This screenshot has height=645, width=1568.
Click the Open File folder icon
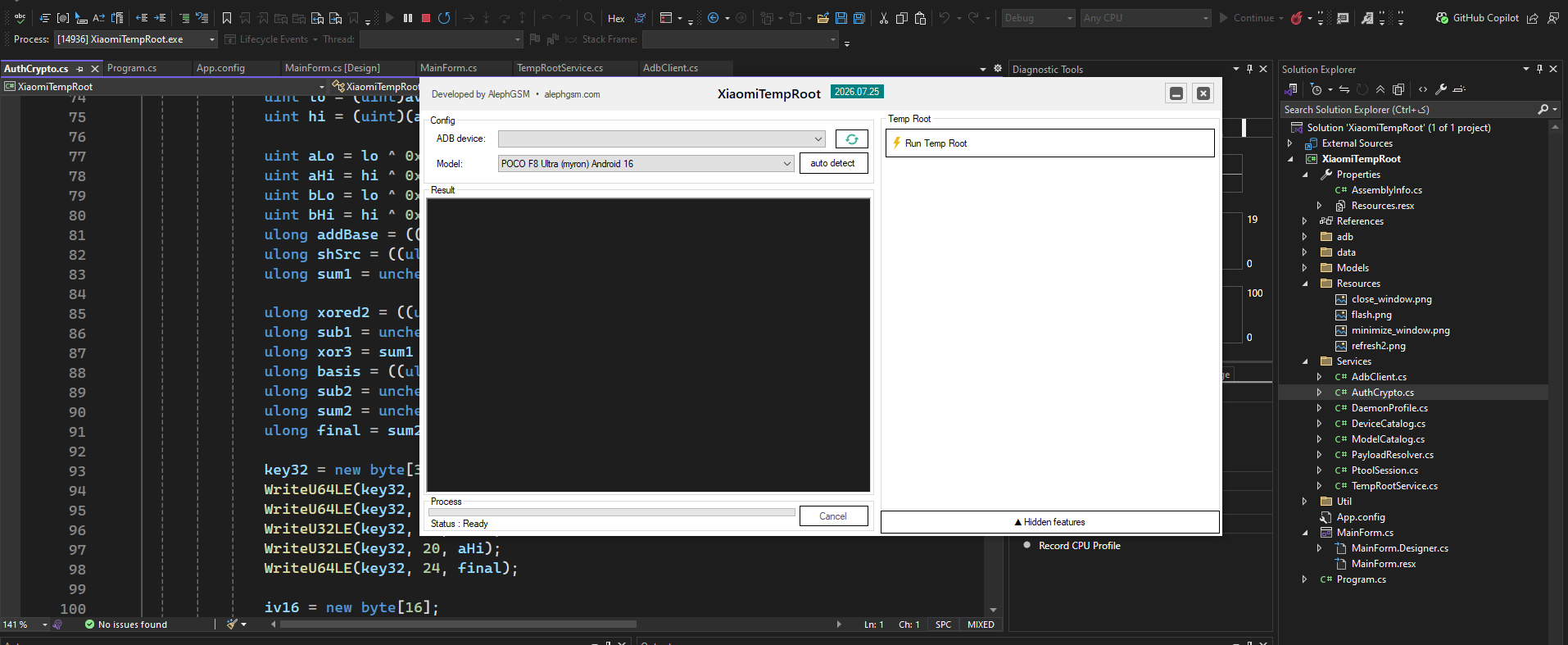tap(823, 18)
